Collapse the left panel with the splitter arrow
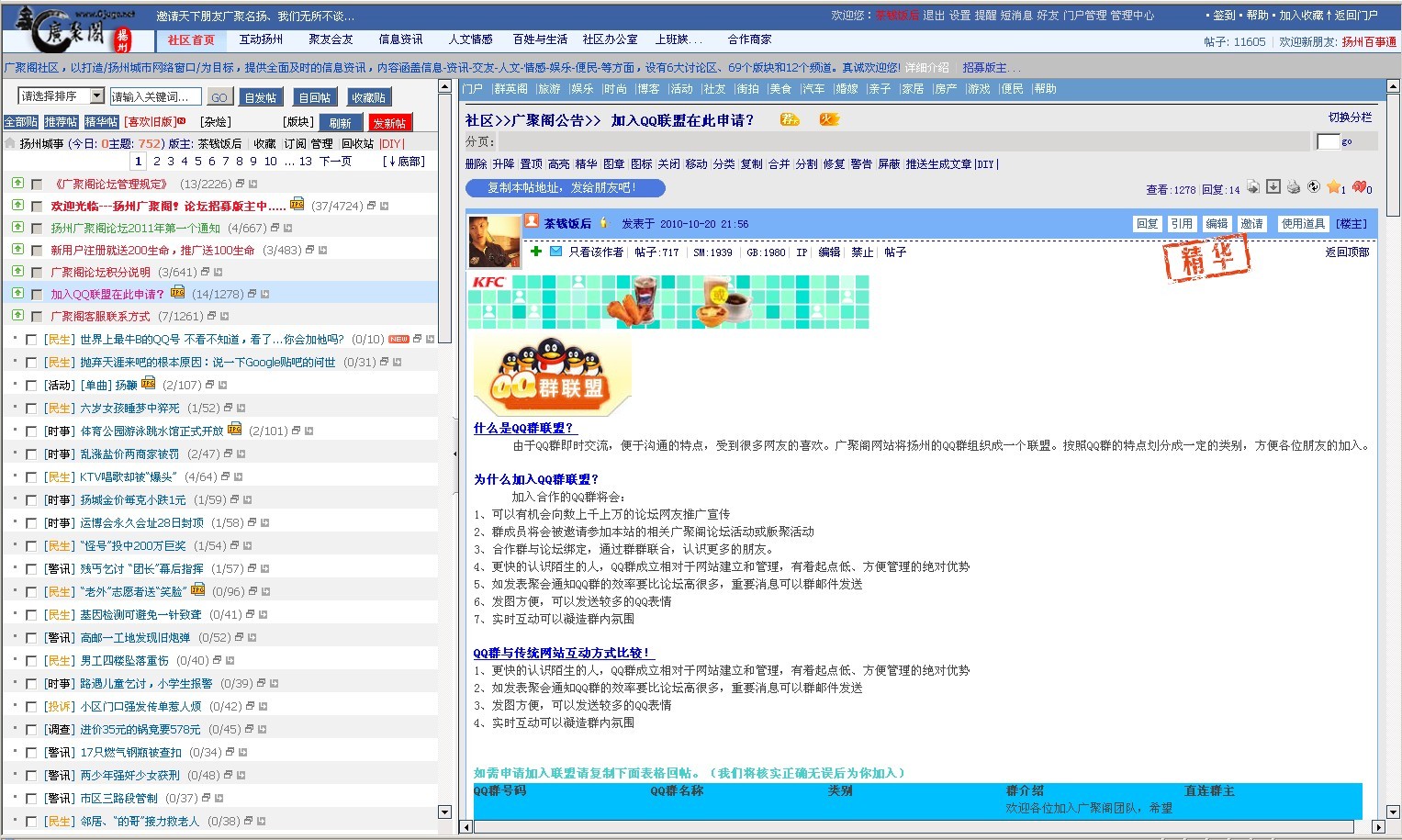Screen dimensions: 1402x840 click(x=455, y=454)
